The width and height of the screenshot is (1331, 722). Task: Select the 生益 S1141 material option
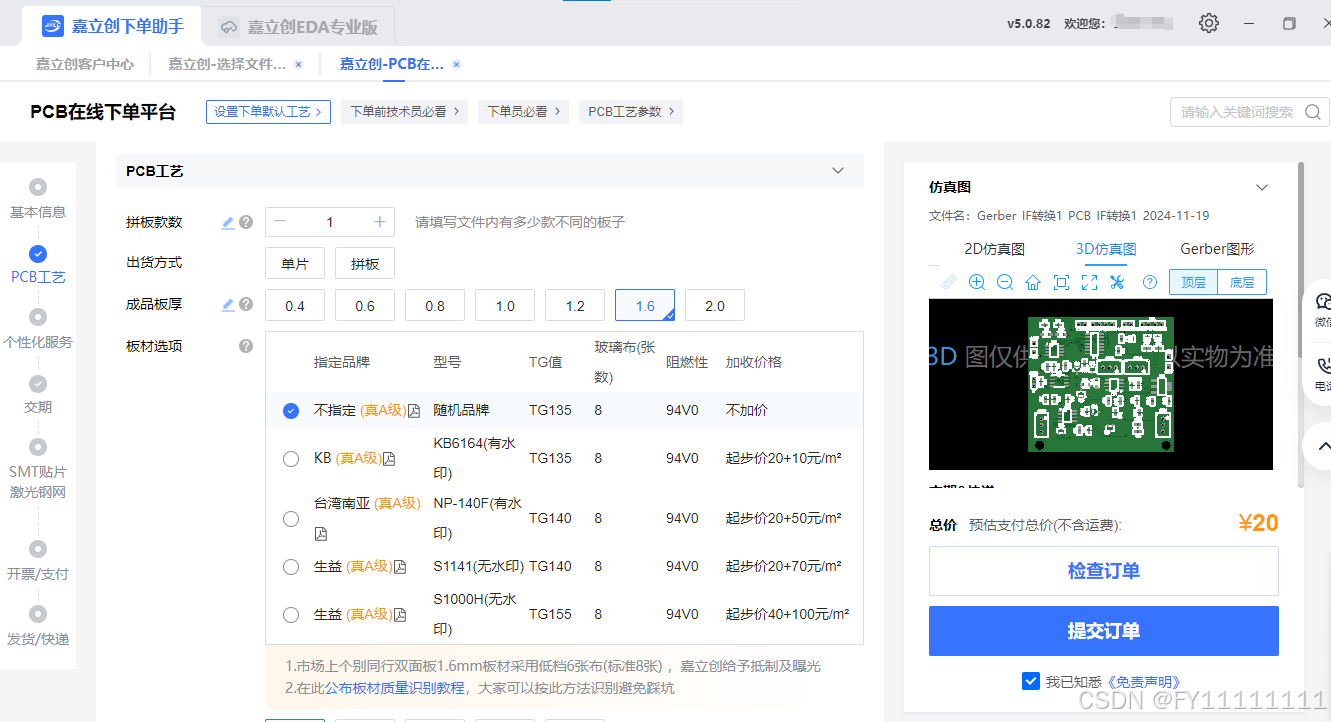[291, 567]
